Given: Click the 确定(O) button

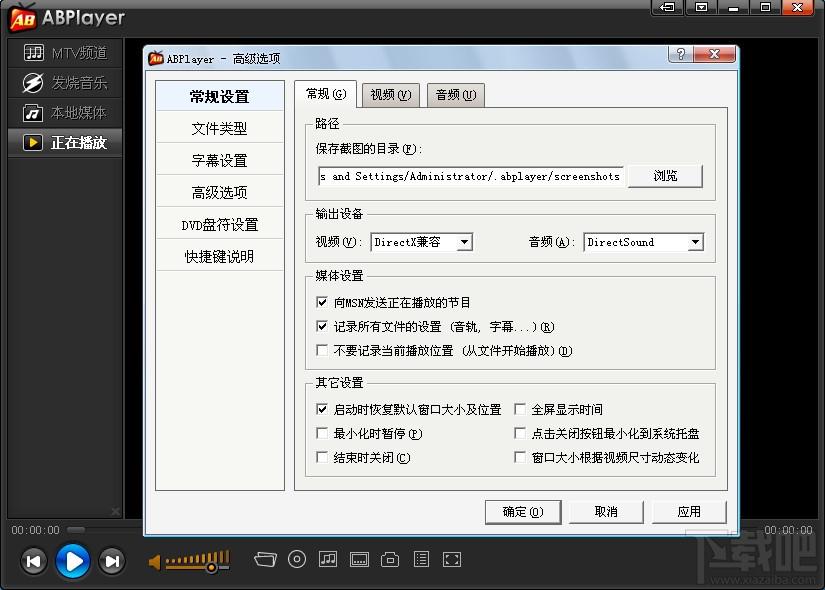Looking at the screenshot, I should (x=523, y=512).
